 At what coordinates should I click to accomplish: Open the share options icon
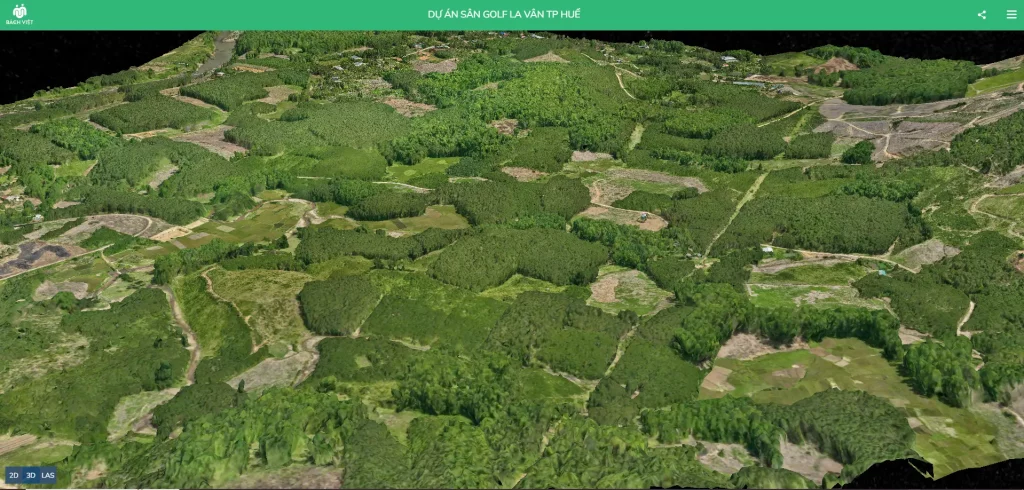tap(982, 15)
